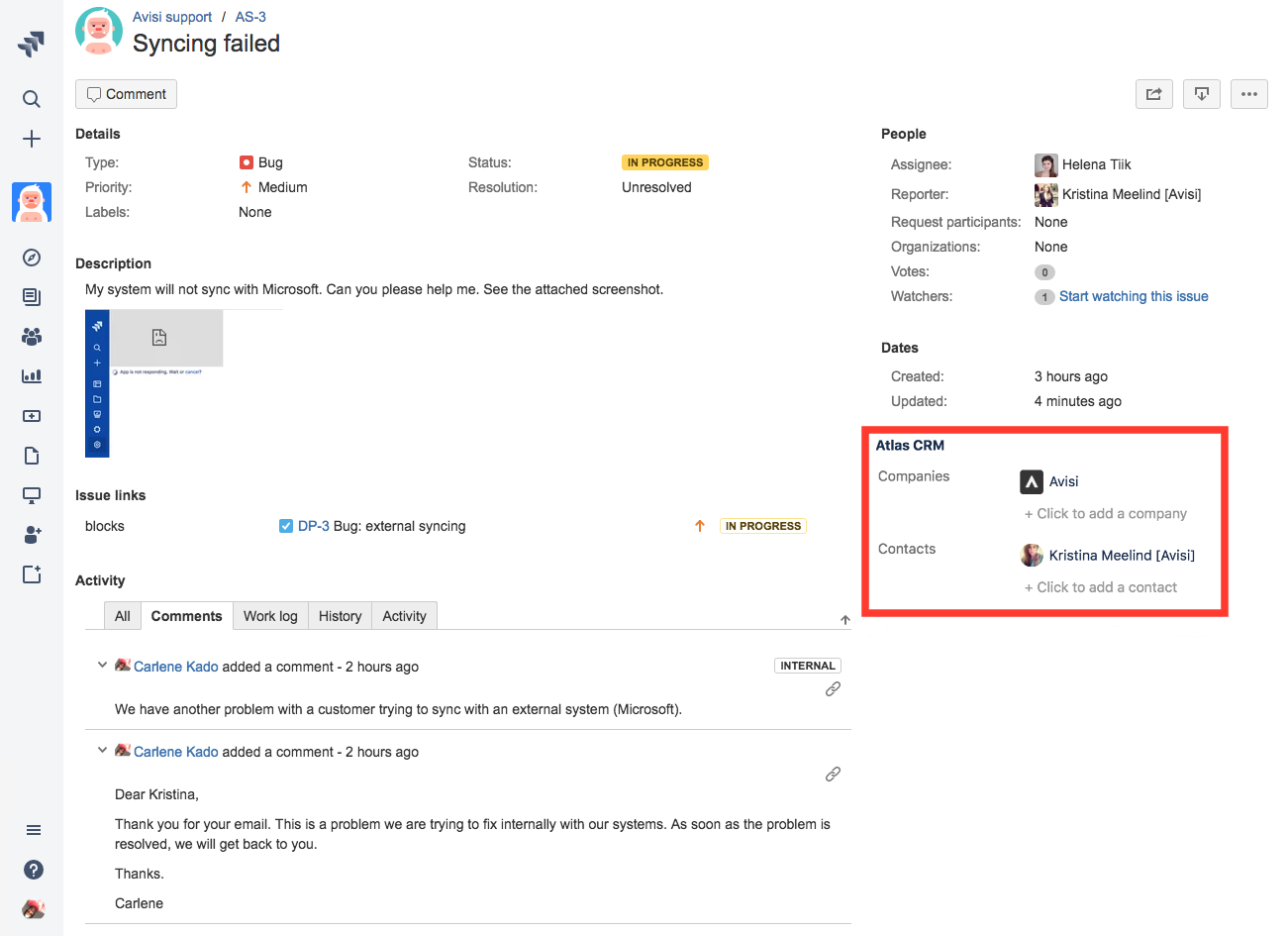Click the In Progress badge on the DP-3 link
The image size is (1288, 936).
coord(763,526)
